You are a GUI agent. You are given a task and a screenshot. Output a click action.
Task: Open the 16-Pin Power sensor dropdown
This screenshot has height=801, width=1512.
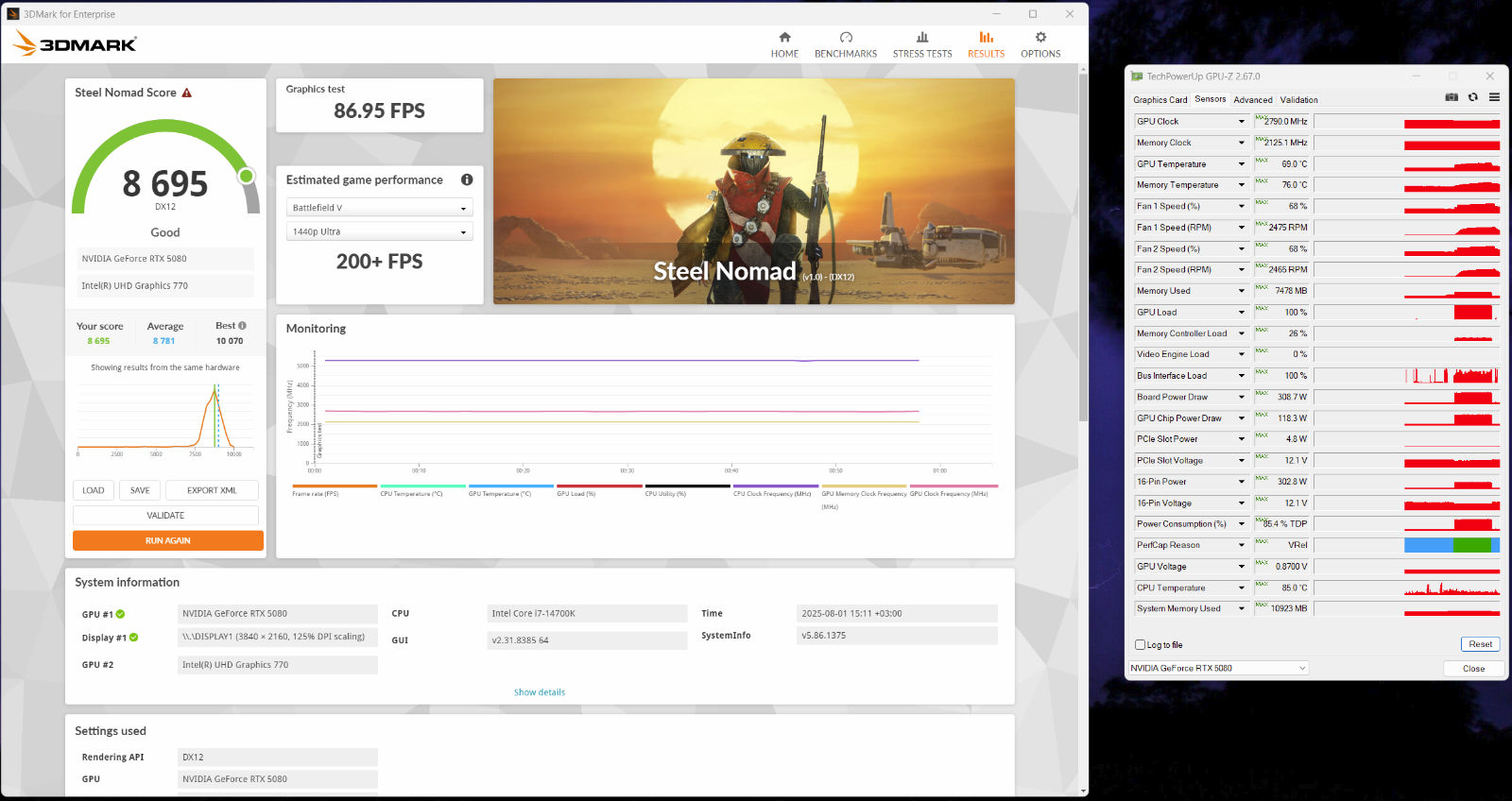pos(1242,482)
